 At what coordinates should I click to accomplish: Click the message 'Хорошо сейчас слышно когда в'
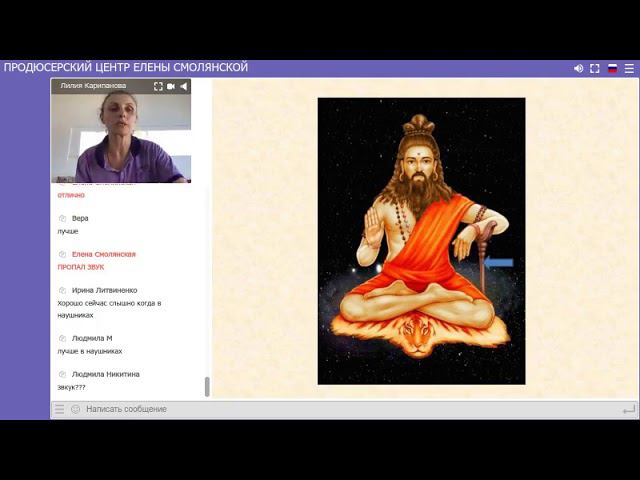pos(109,303)
